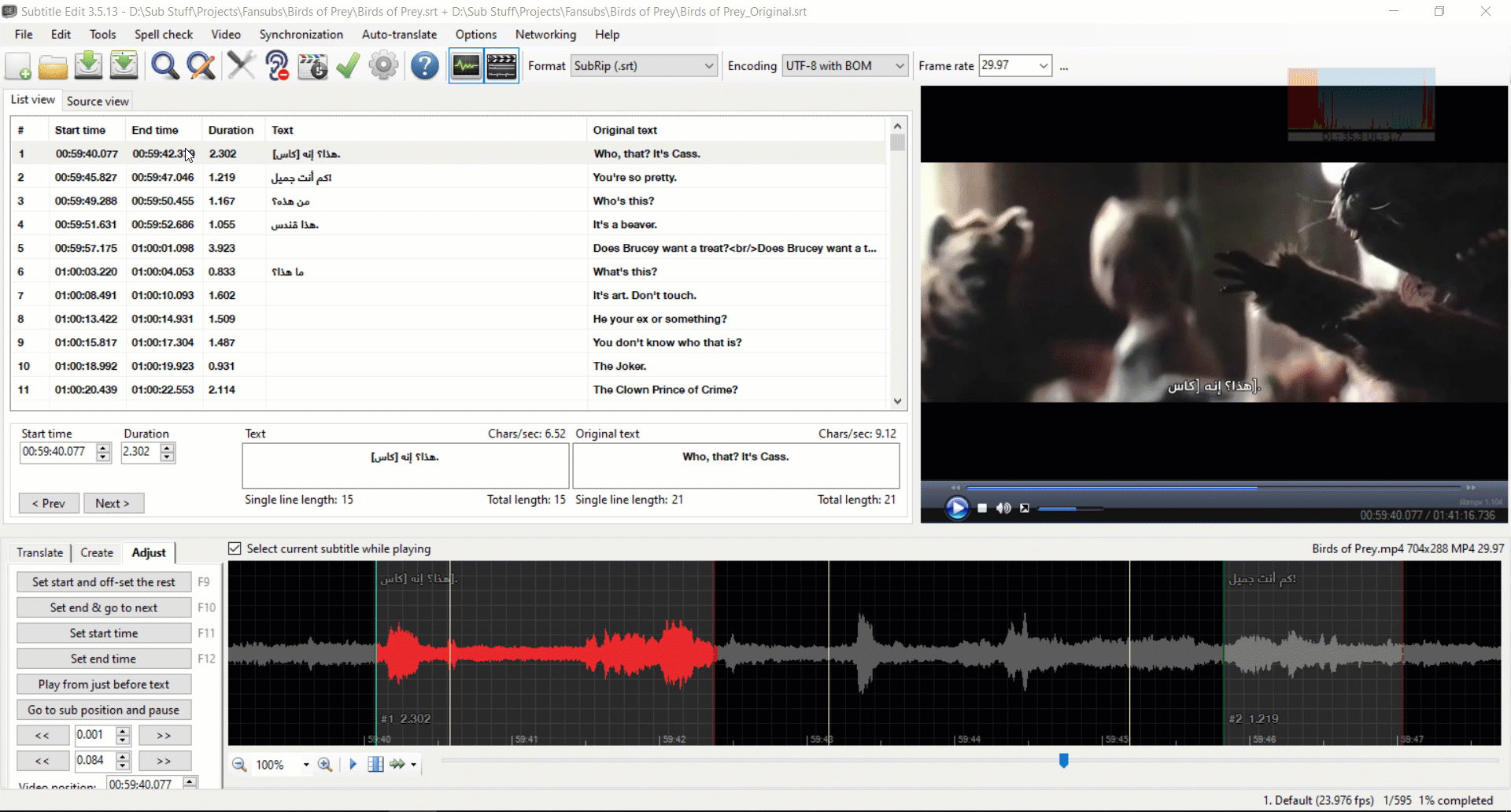
Task: Toggle the waveform display toolbar icon
Action: point(466,66)
